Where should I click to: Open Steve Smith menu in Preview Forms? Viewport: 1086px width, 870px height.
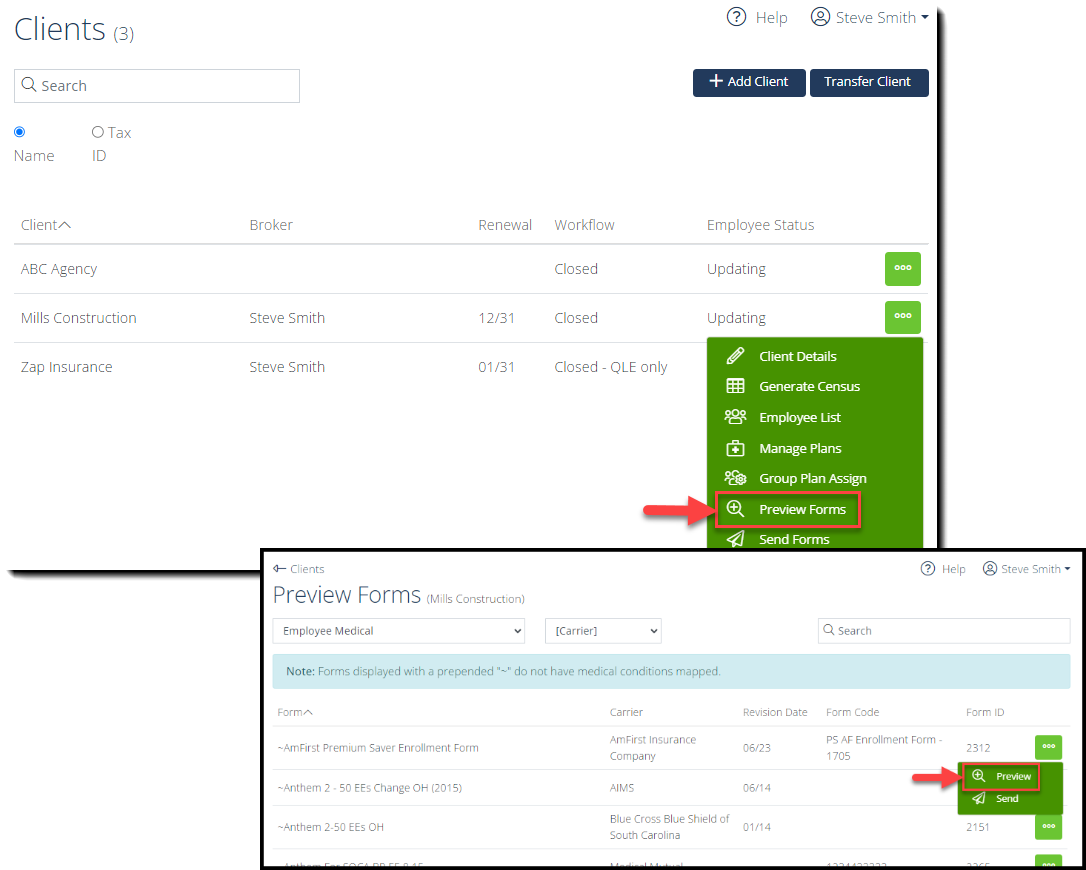[x=1026, y=569]
